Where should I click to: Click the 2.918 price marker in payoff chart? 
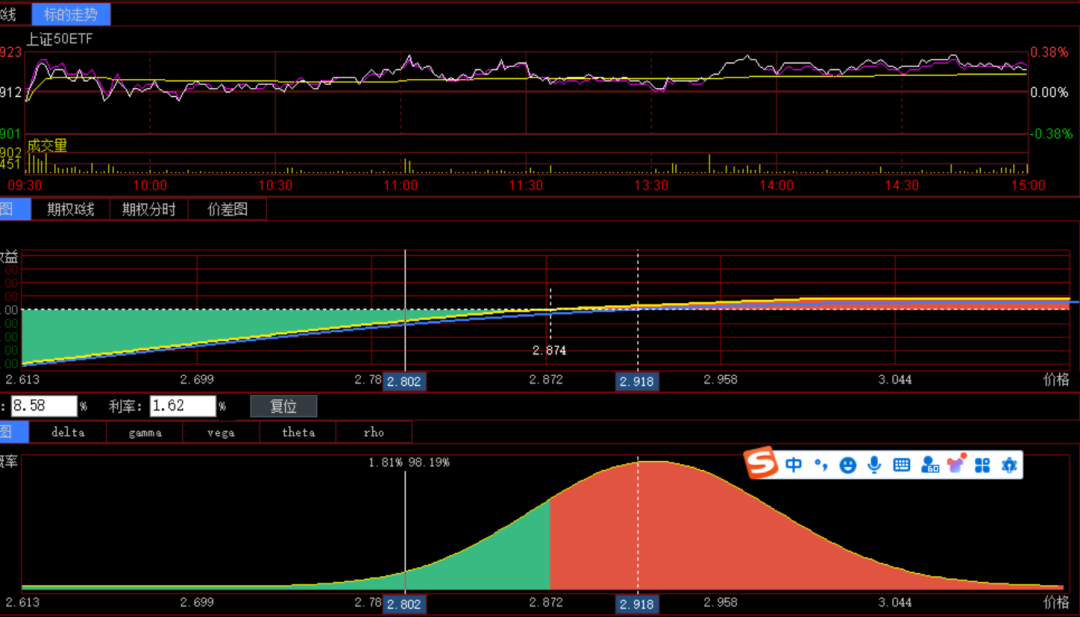pos(636,381)
